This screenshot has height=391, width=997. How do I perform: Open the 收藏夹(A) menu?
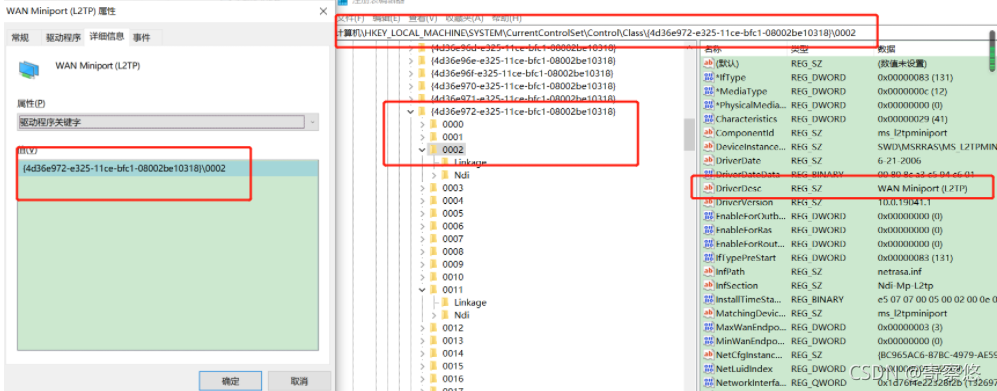tap(464, 18)
